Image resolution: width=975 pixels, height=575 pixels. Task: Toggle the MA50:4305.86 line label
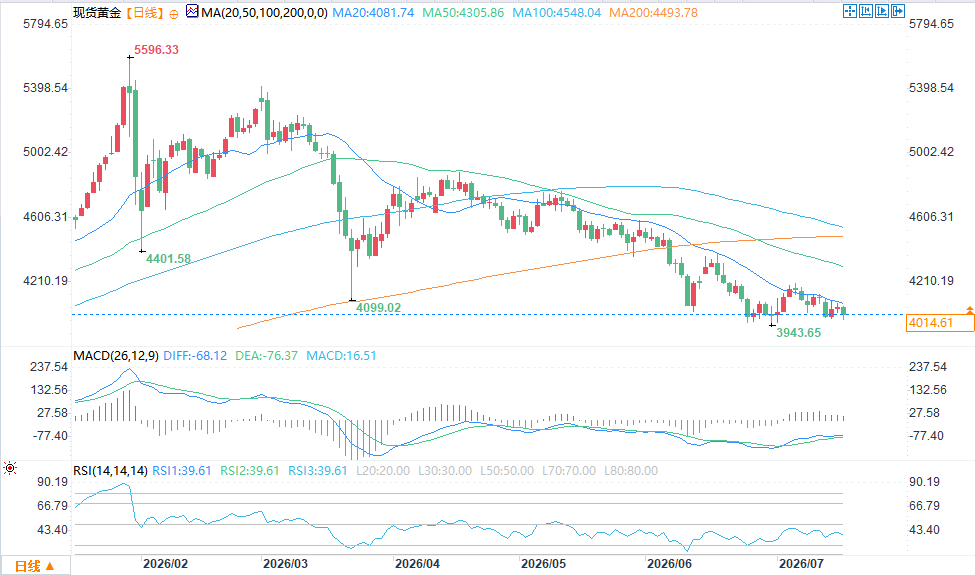(x=463, y=12)
